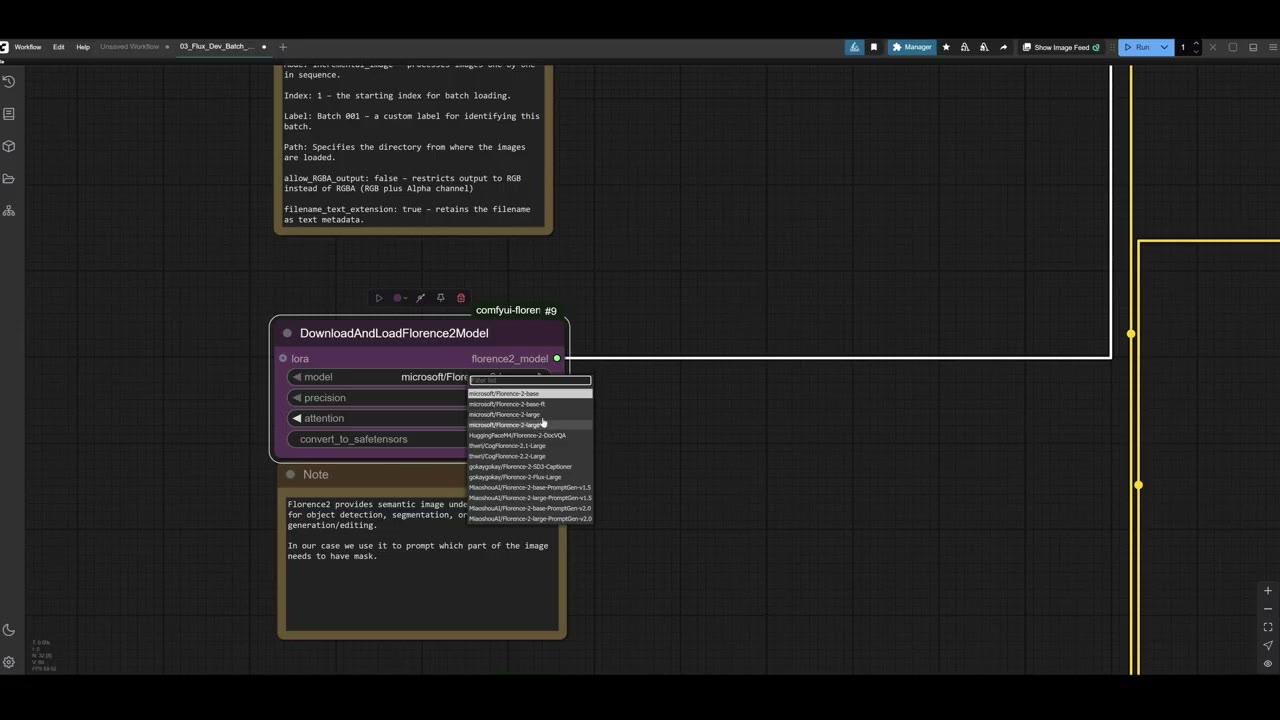Collapse the DownloadAndLoadFlorence2Model node
The image size is (1280, 720).
tap(287, 333)
